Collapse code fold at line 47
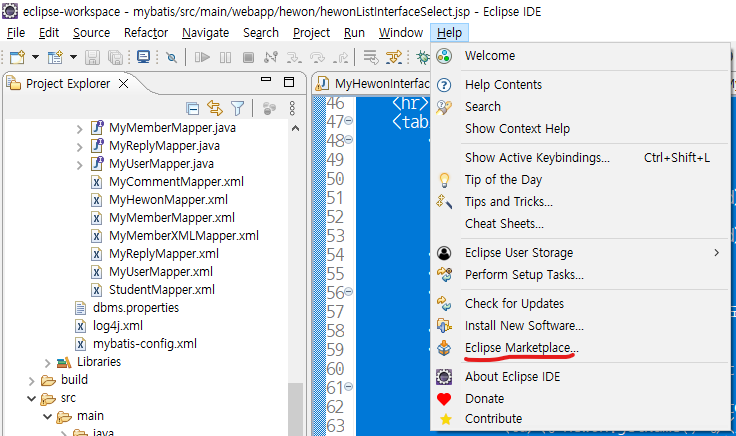Viewport: 736px width, 436px height. (349, 121)
